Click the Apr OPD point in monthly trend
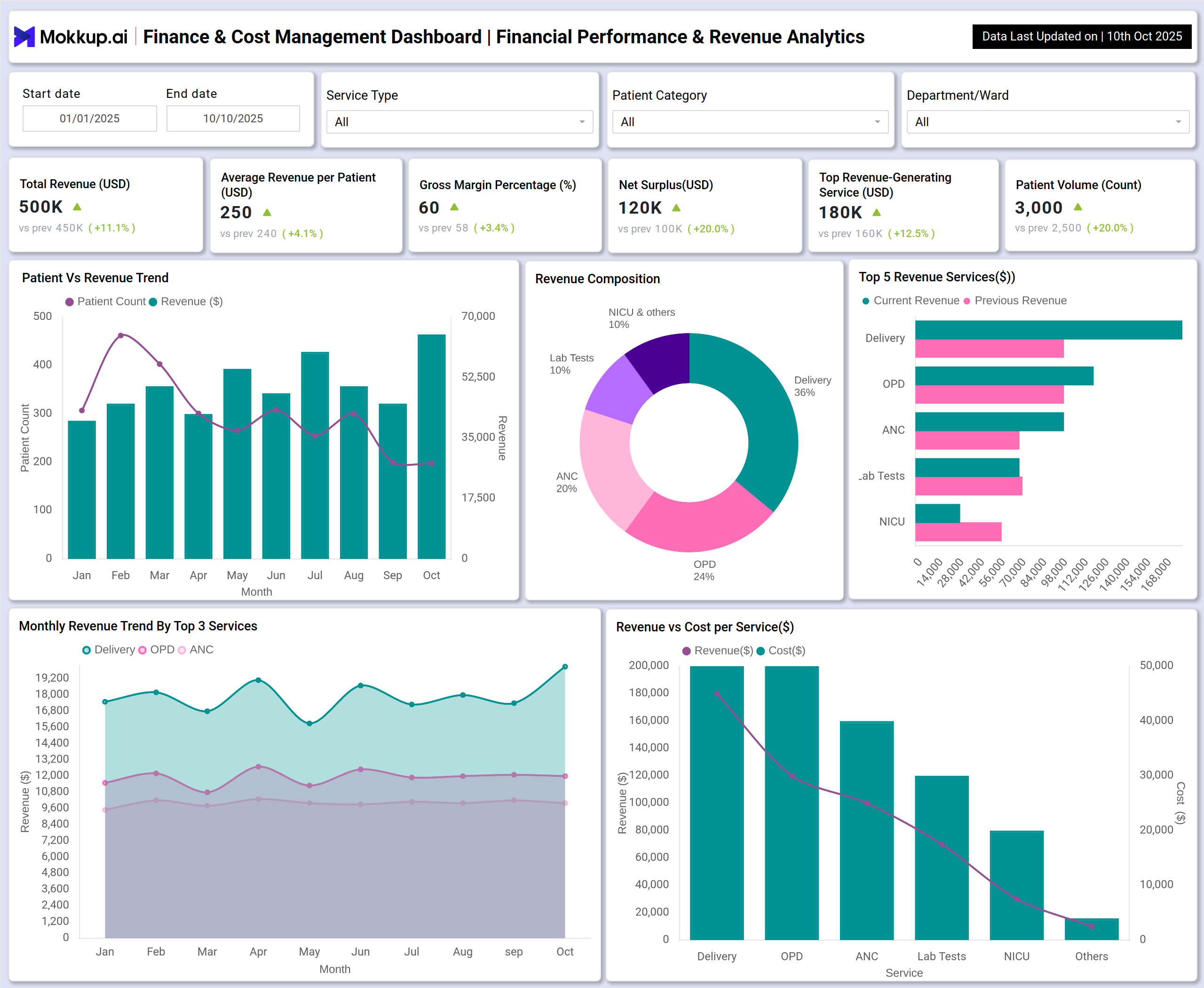This screenshot has height=988, width=1204. [258, 766]
